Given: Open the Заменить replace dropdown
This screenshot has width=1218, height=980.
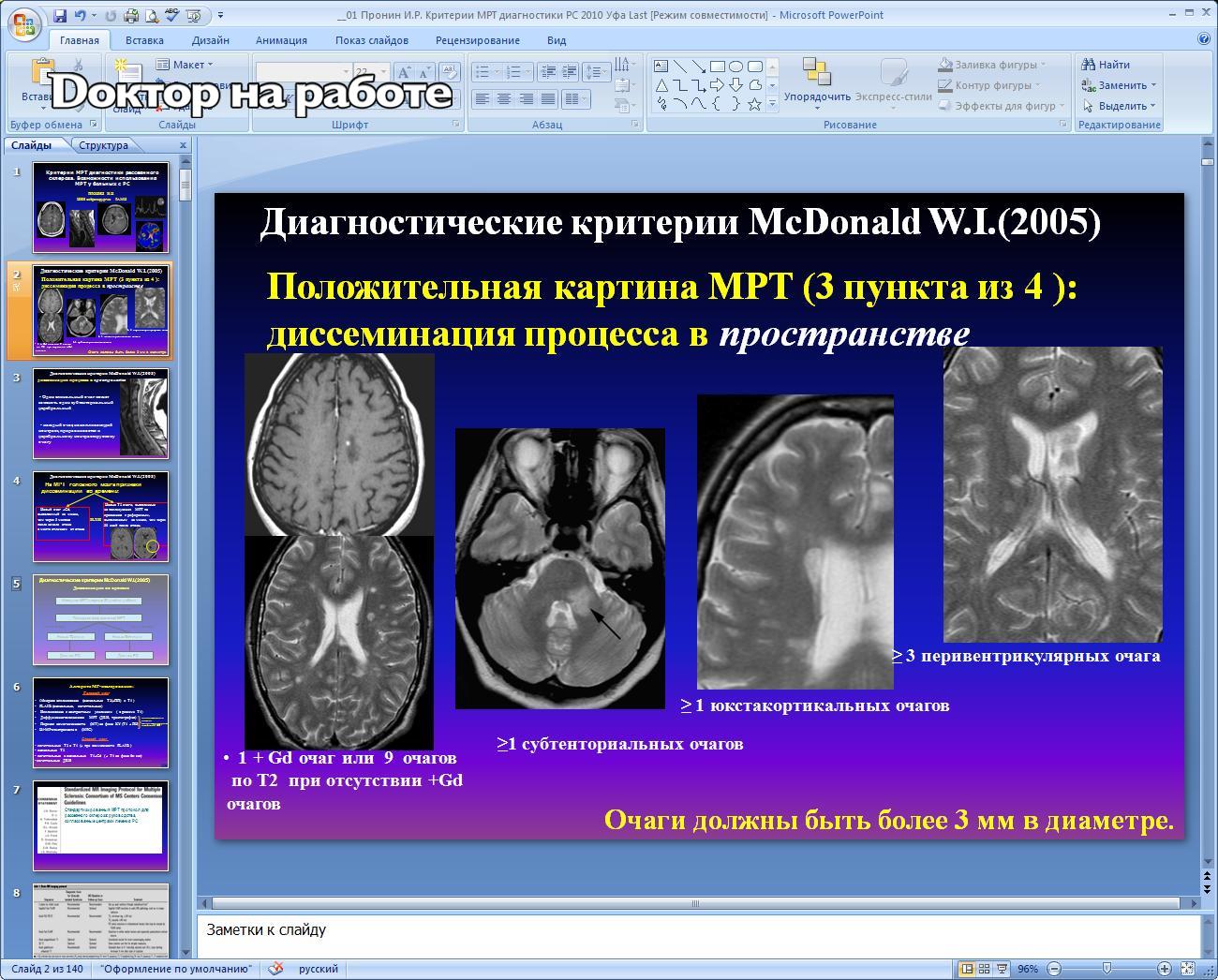Looking at the screenshot, I should [1119, 85].
